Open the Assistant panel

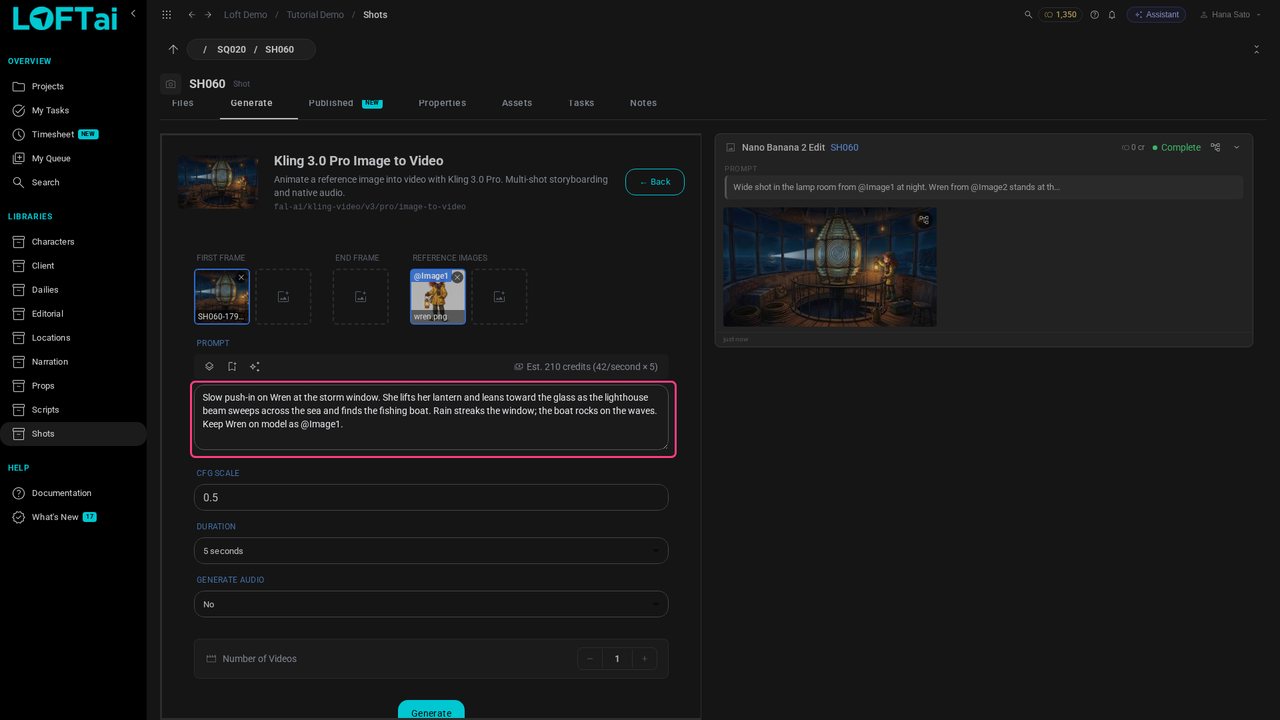pyautogui.click(x=1156, y=15)
